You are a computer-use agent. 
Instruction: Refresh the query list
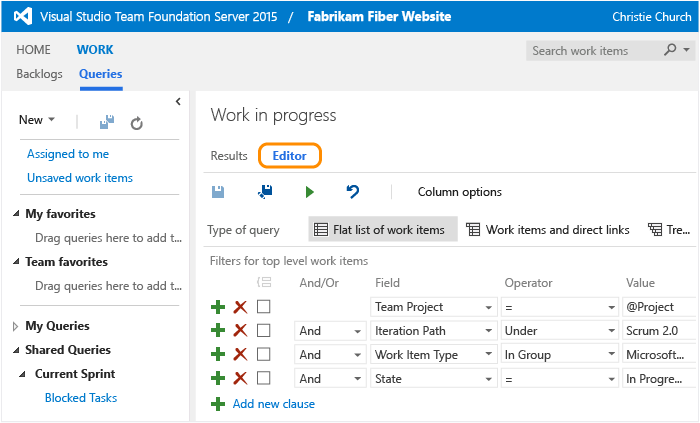pos(137,123)
